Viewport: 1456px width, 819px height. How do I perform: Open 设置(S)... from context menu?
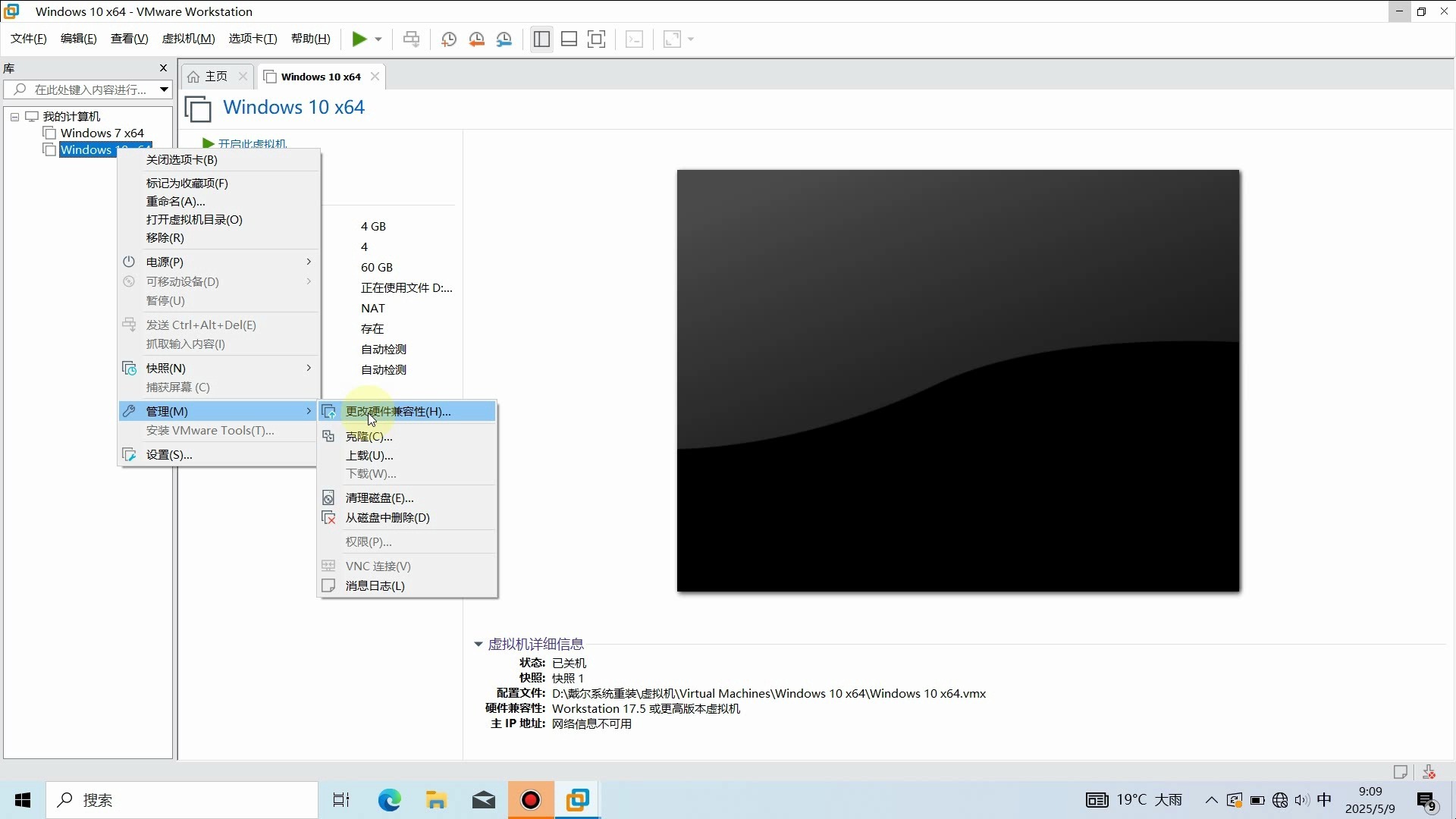(219, 455)
